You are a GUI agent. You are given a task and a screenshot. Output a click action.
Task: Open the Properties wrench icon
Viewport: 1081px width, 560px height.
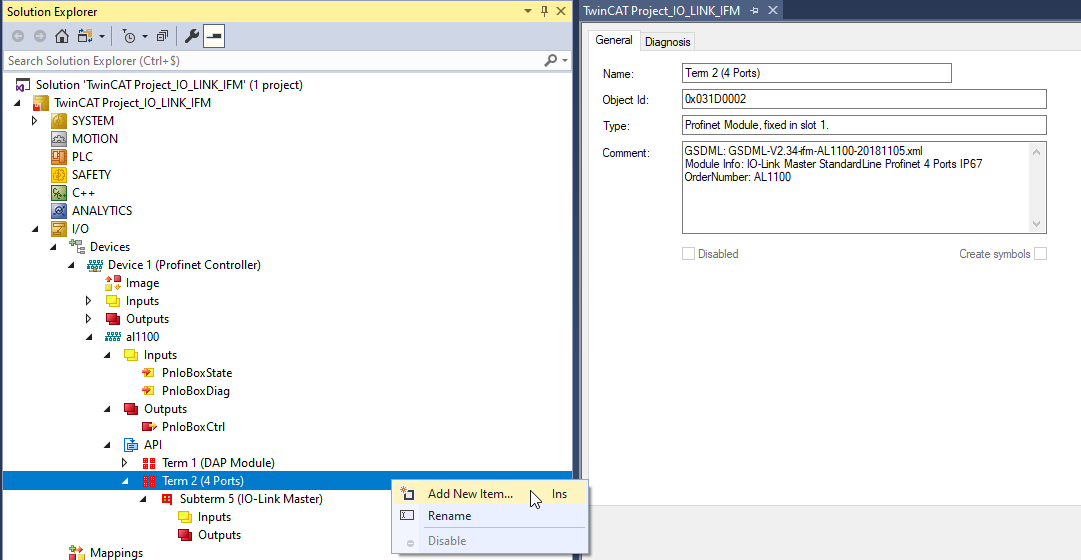[x=193, y=36]
